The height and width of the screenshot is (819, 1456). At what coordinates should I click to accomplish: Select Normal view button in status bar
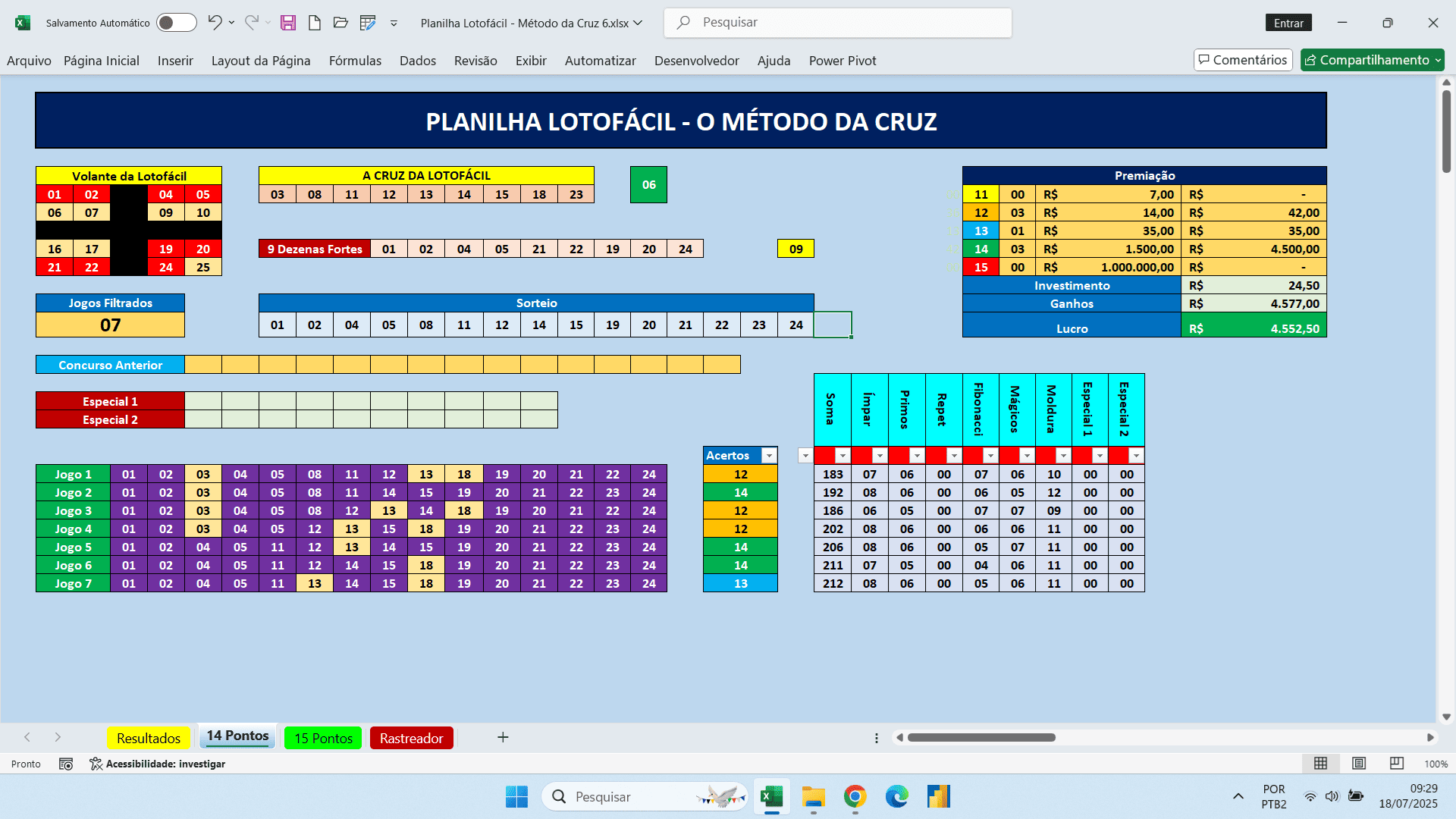pyautogui.click(x=1320, y=764)
